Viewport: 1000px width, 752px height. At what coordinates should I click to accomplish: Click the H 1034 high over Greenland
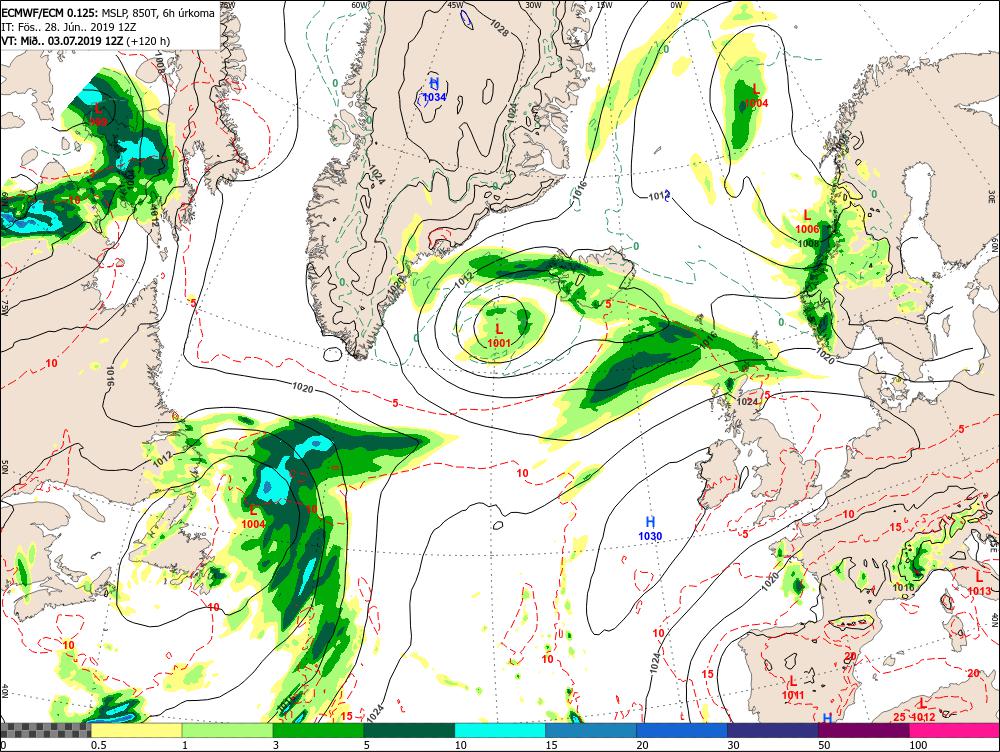coord(434,90)
